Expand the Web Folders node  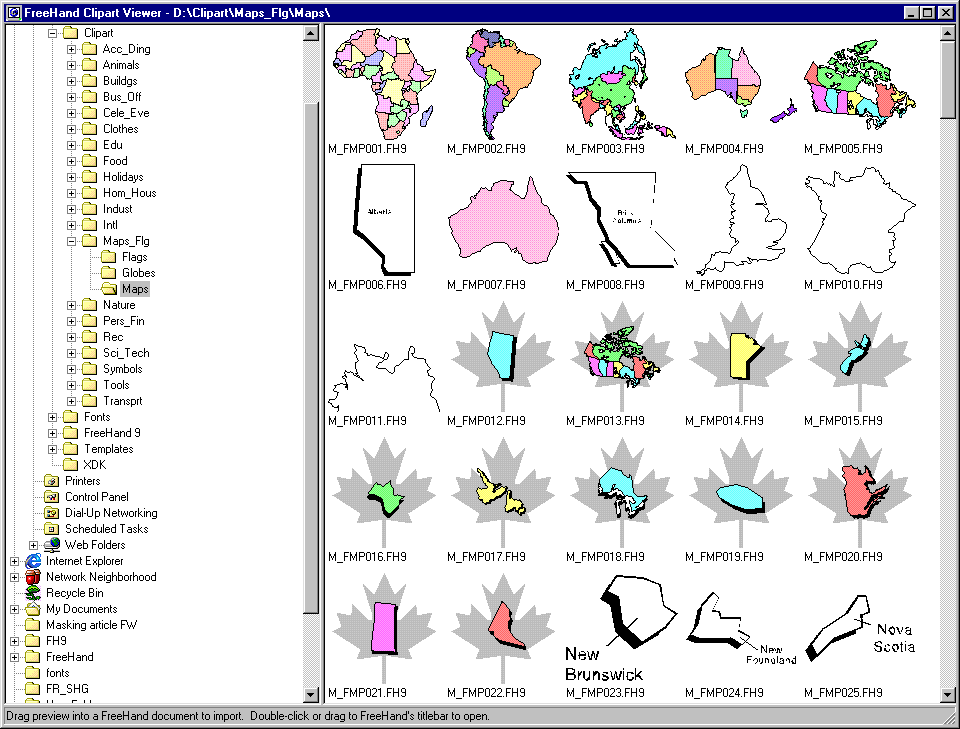click(x=34, y=545)
